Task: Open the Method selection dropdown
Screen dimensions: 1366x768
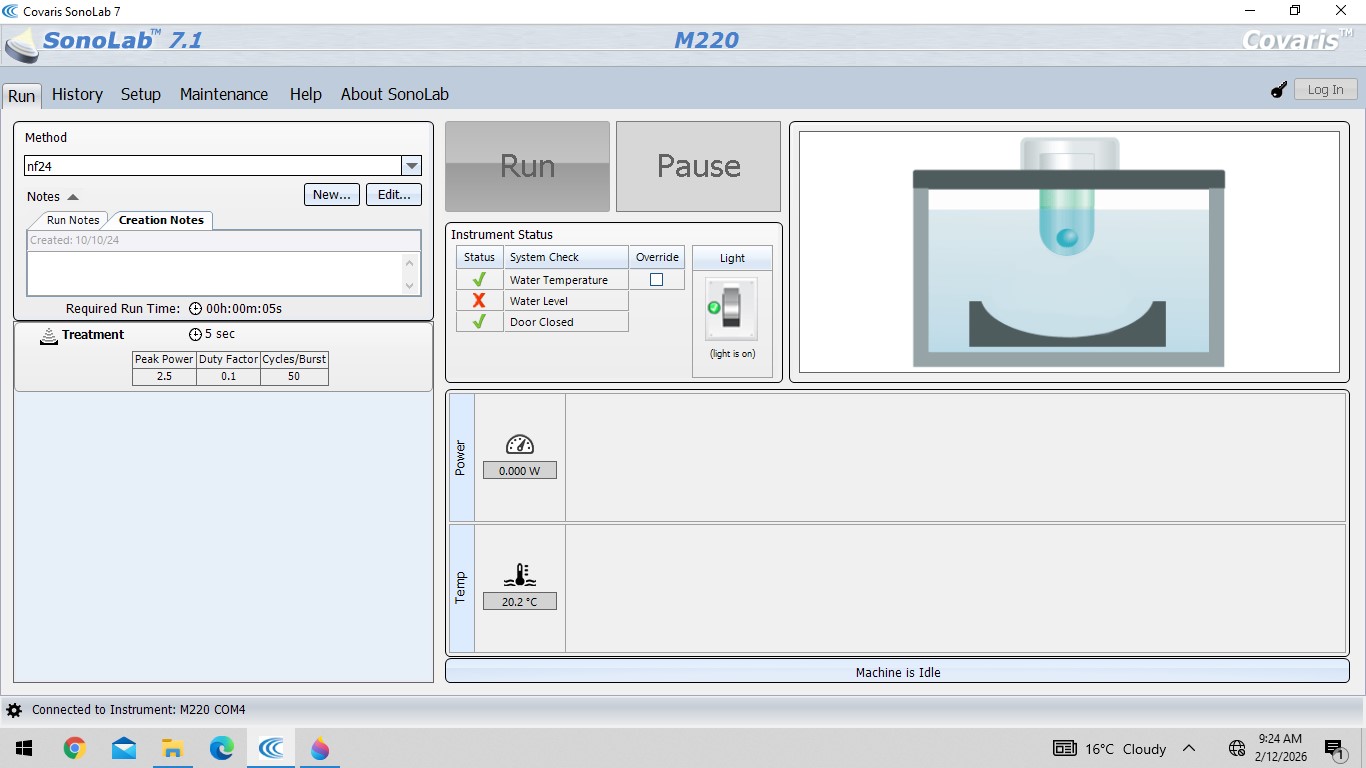Action: (411, 165)
